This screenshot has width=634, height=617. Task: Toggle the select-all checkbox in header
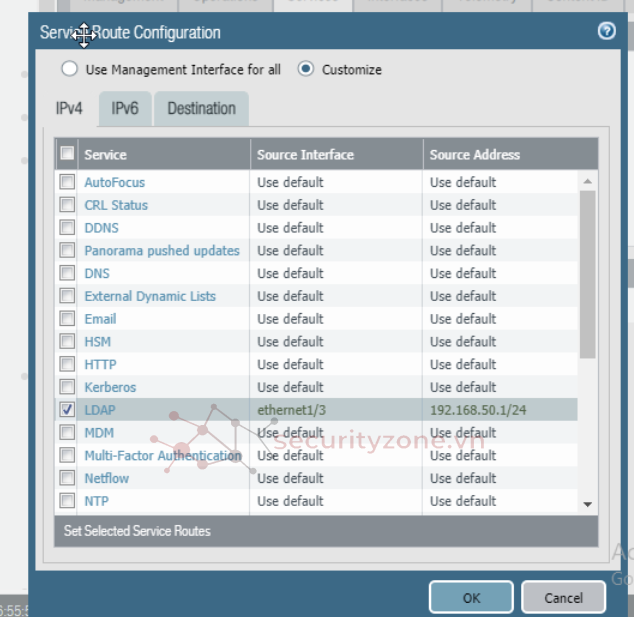67,154
